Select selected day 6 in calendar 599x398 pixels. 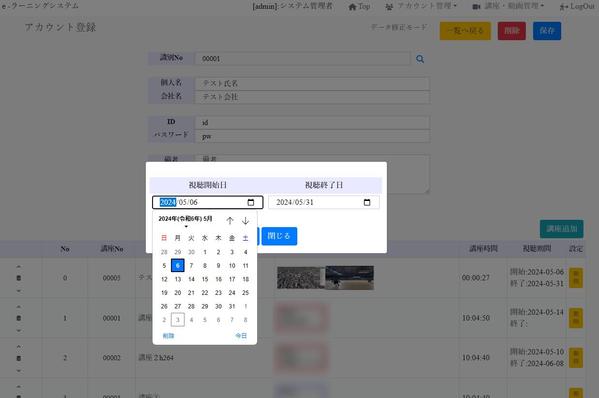pyautogui.click(x=178, y=265)
